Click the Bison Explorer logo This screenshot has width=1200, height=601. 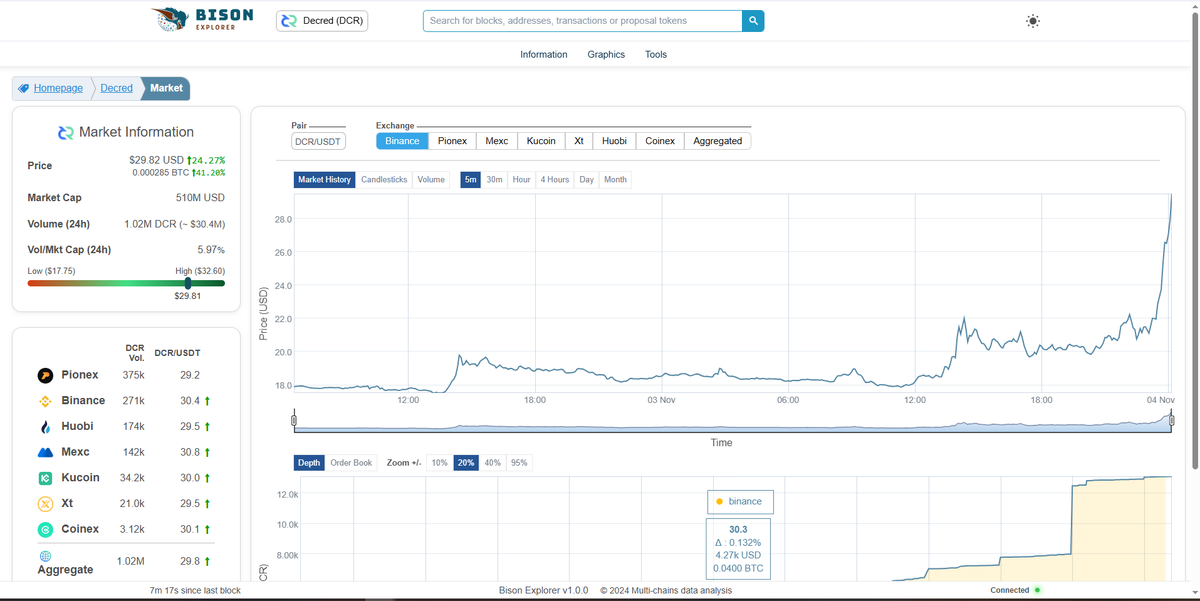(202, 20)
